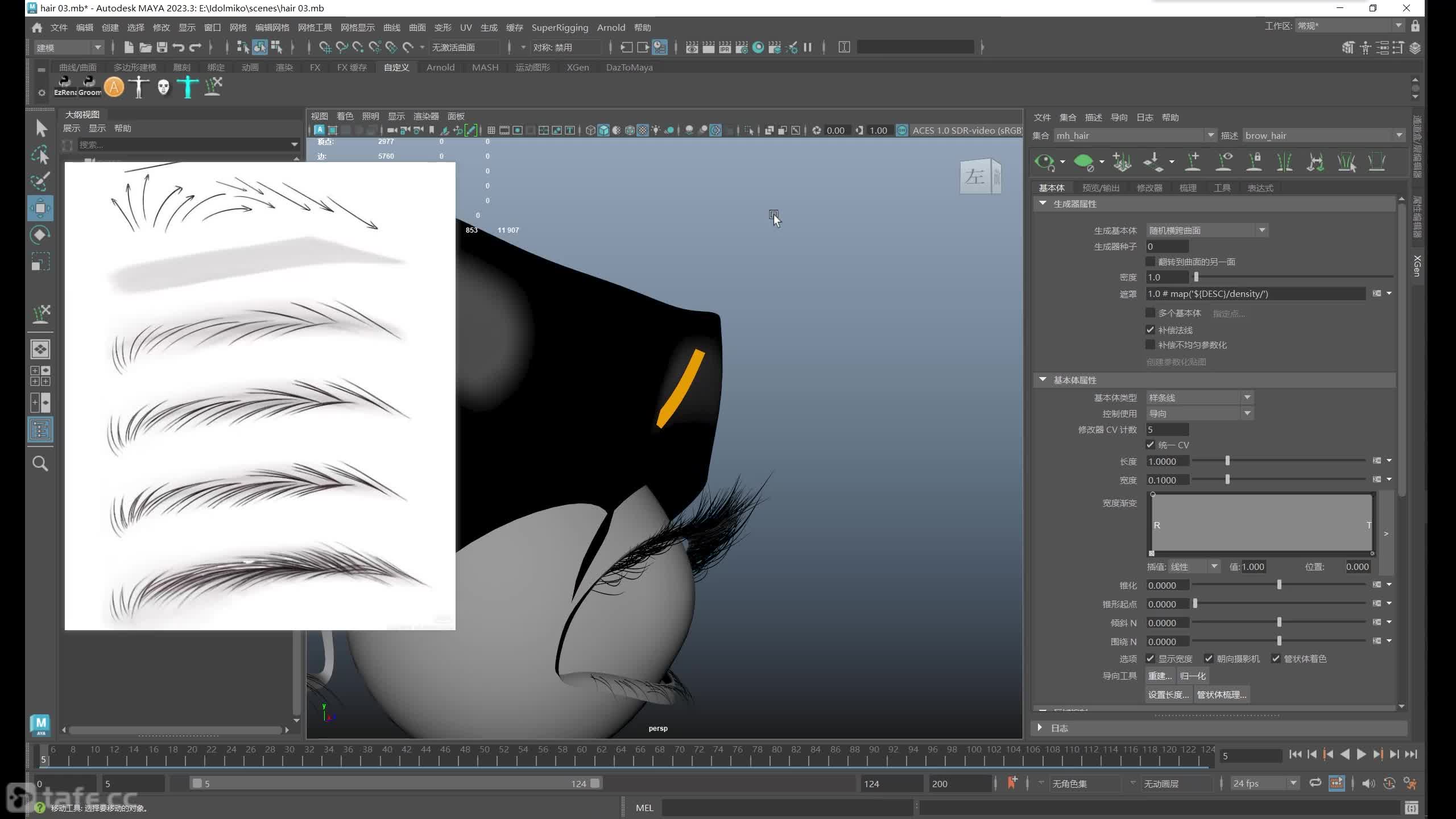The height and width of the screenshot is (819, 1456).
Task: Enable 补偿不均匀参数化 checkbox
Action: pos(1150,345)
